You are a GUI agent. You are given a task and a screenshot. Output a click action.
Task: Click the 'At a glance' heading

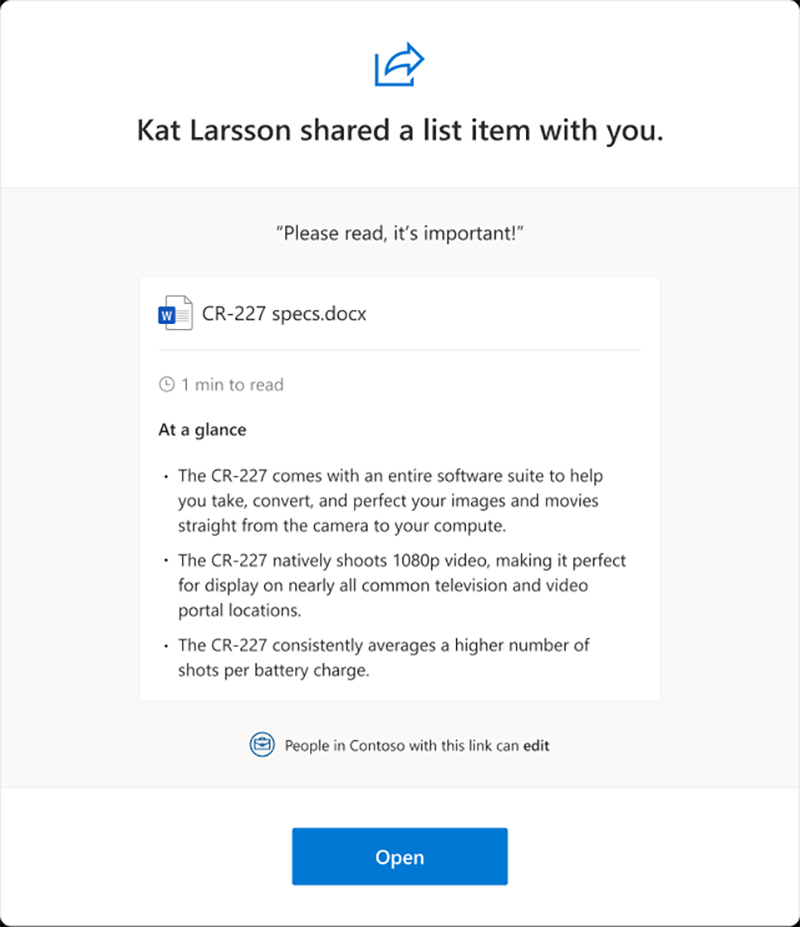202,430
